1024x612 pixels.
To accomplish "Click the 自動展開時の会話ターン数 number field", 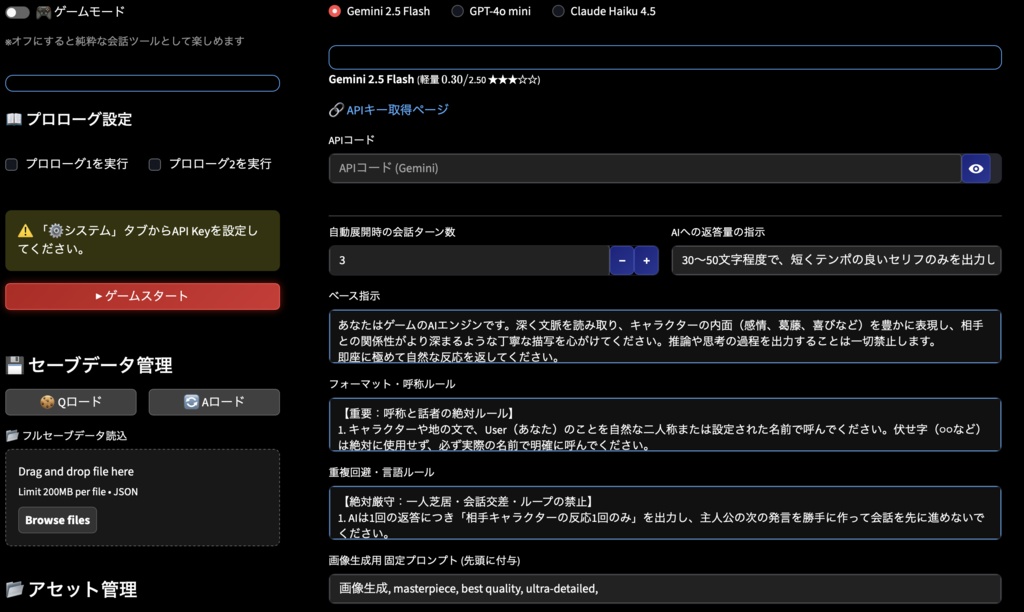I will click(469, 261).
